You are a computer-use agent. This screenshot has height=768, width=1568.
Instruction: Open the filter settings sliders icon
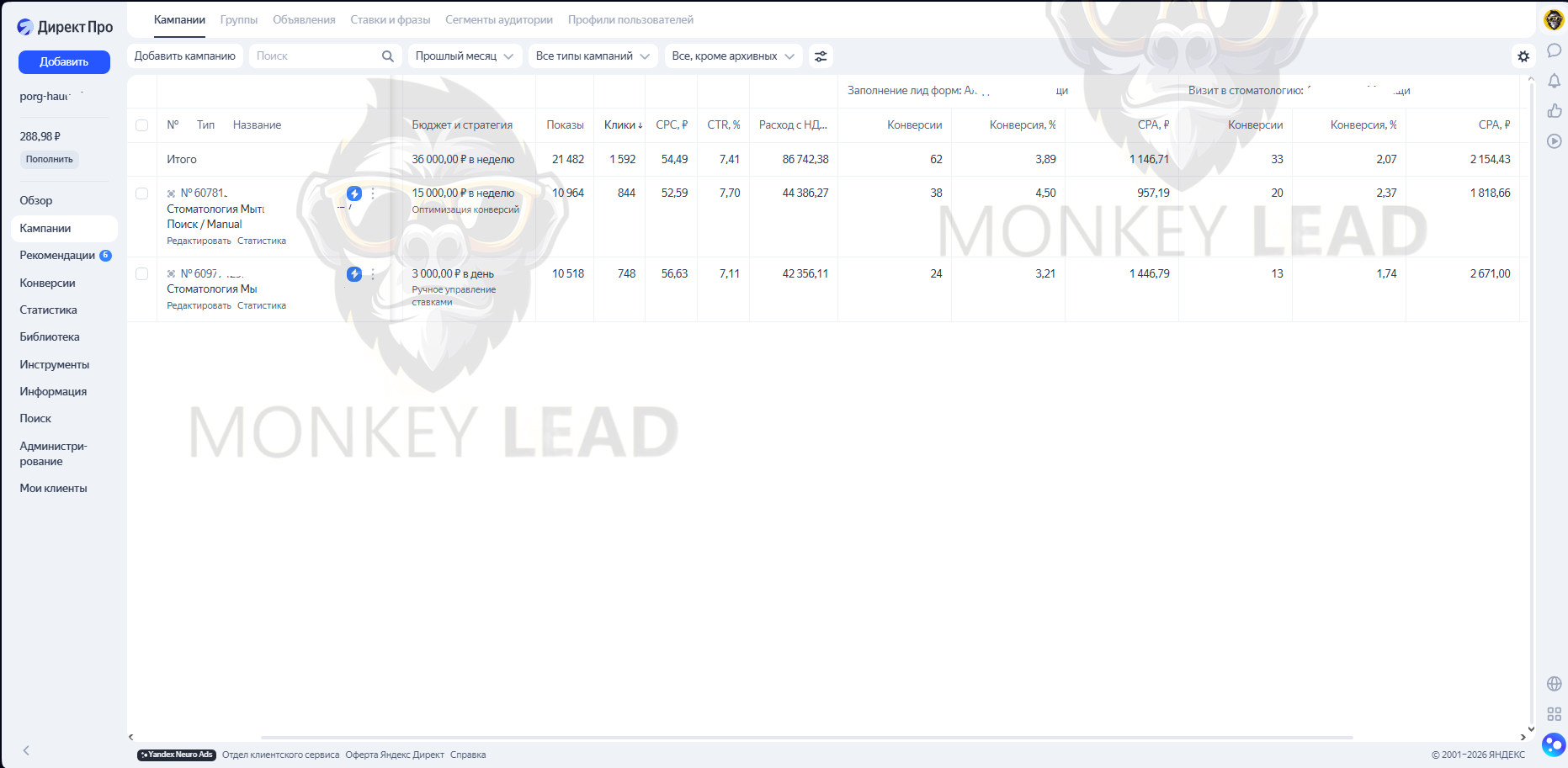(x=820, y=56)
